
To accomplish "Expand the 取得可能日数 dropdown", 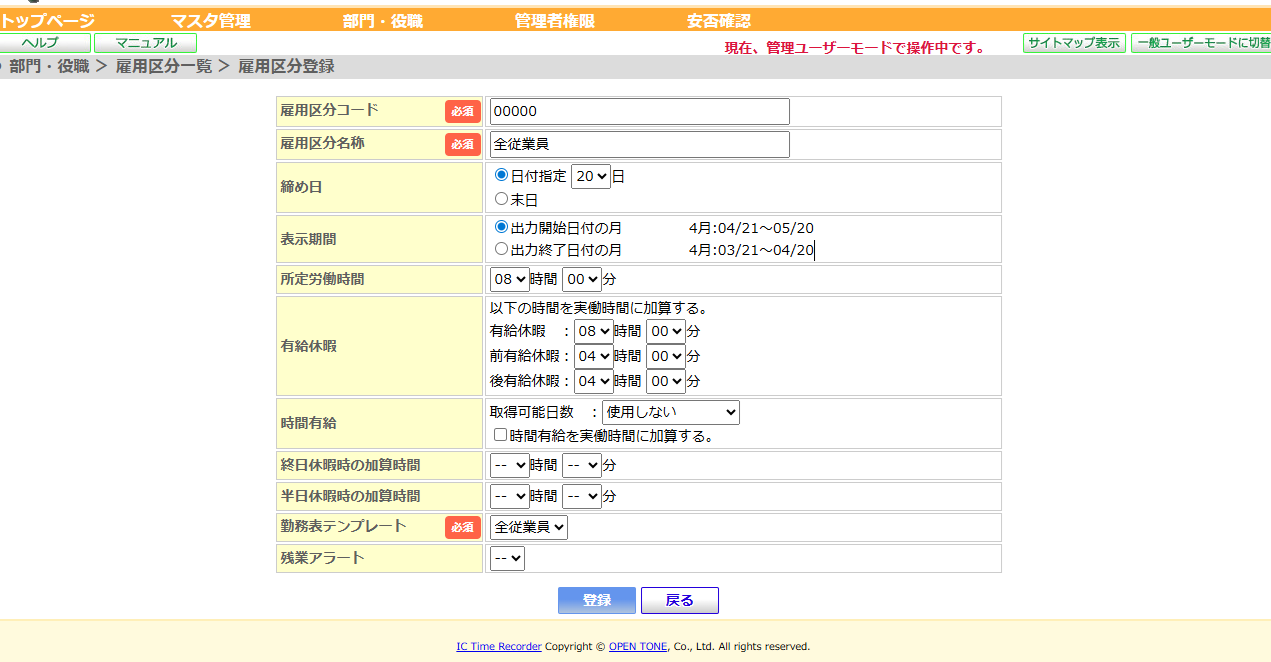I will coord(670,411).
